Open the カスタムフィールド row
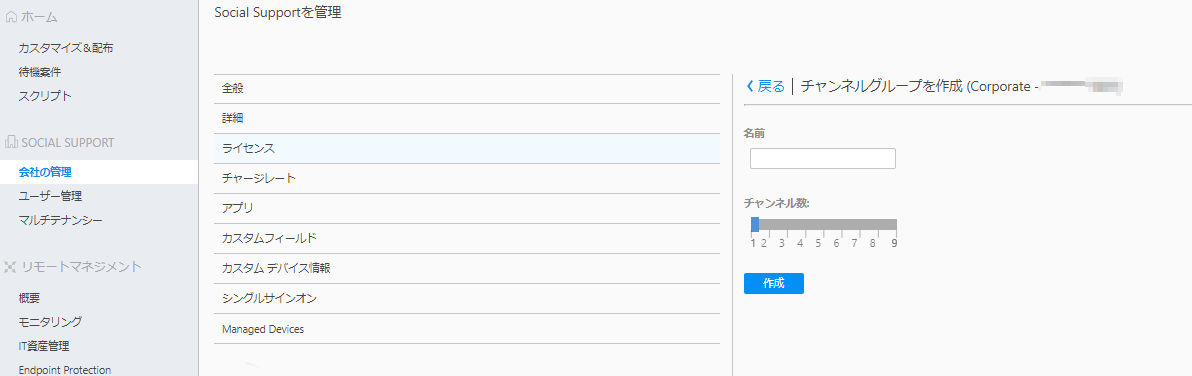This screenshot has height=376, width=1192. tap(467, 239)
